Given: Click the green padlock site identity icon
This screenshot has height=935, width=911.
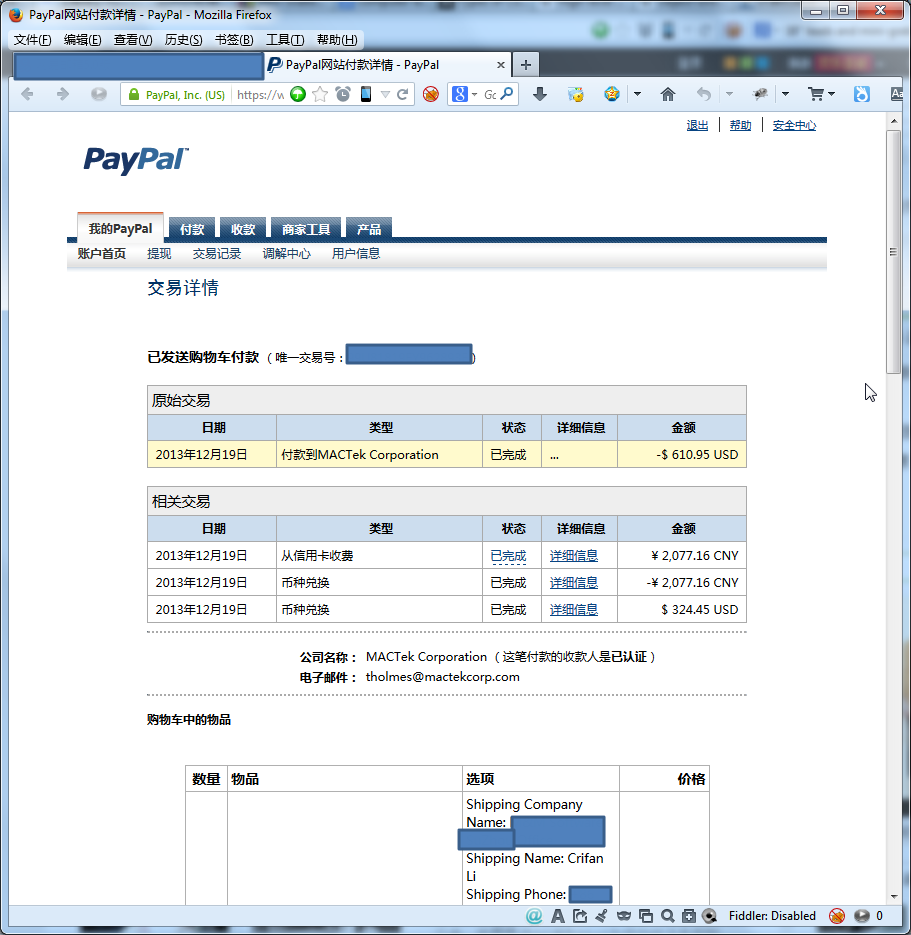Looking at the screenshot, I should point(134,94).
